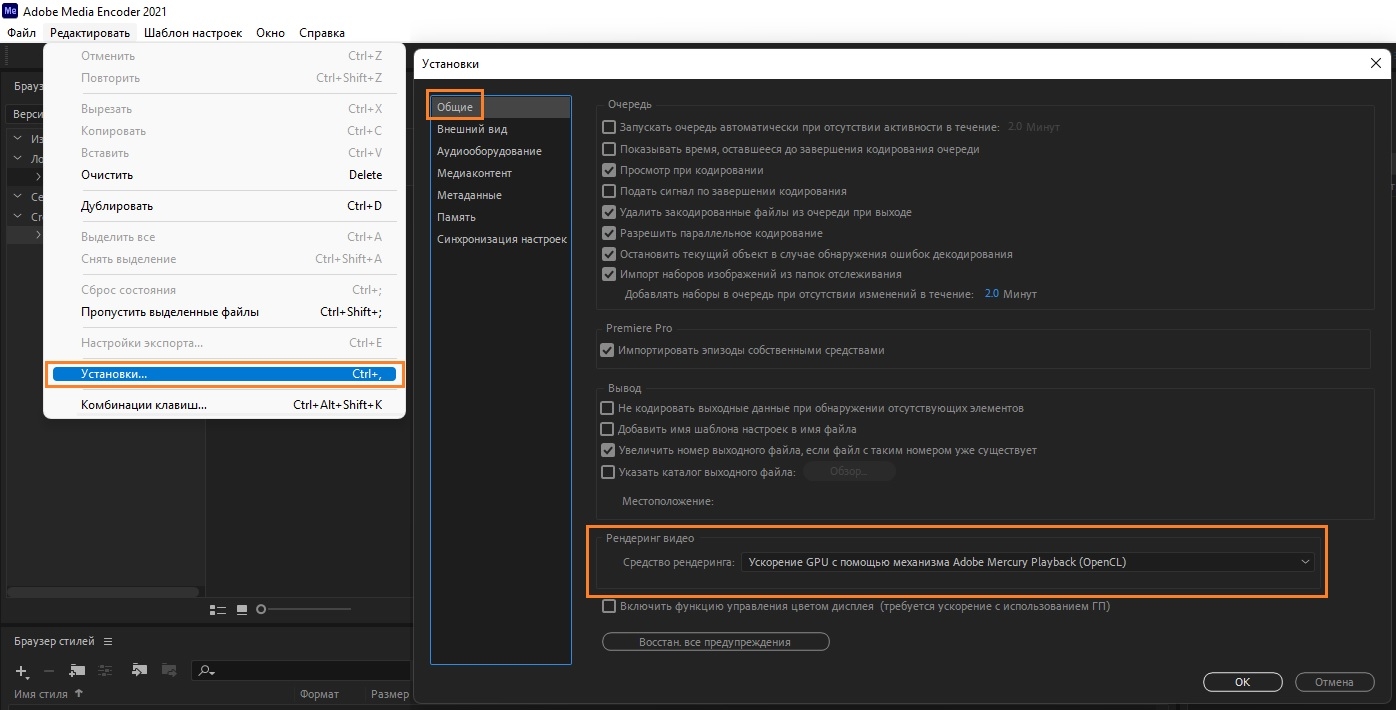The image size is (1396, 710).
Task: Click the magnifier search icon in preset browser
Action: coord(207,671)
